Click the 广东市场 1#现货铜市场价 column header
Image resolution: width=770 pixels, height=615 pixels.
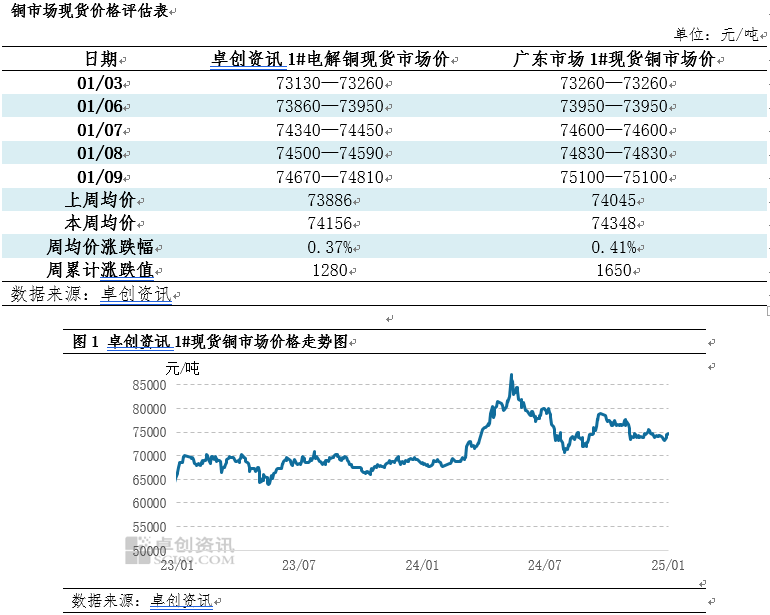coord(613,59)
